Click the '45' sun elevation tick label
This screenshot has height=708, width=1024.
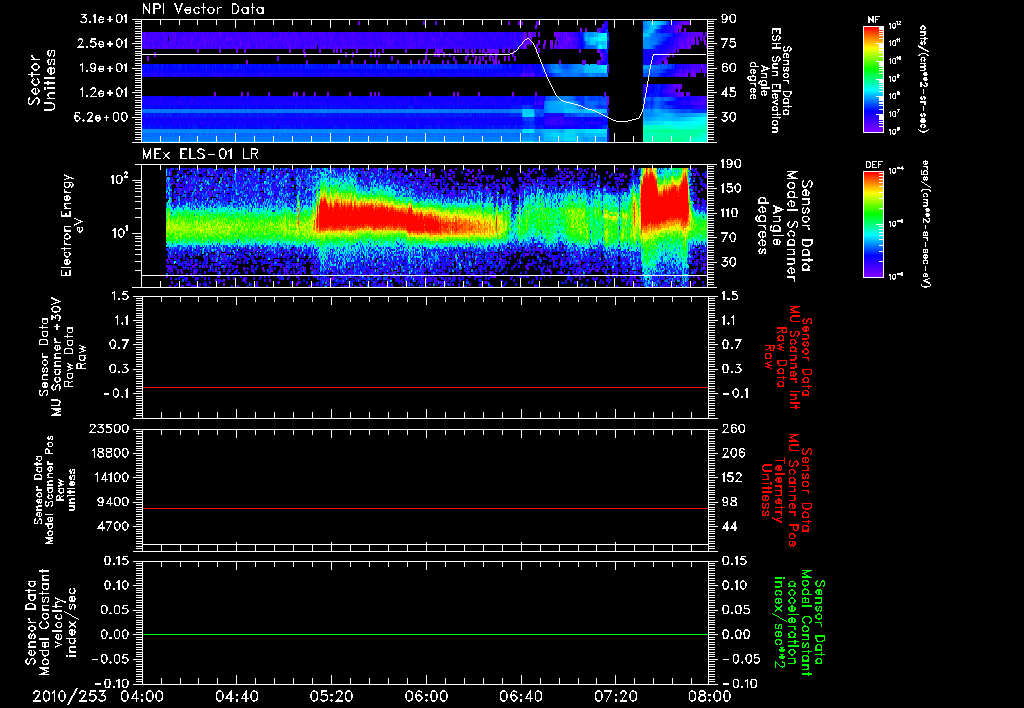[x=729, y=93]
